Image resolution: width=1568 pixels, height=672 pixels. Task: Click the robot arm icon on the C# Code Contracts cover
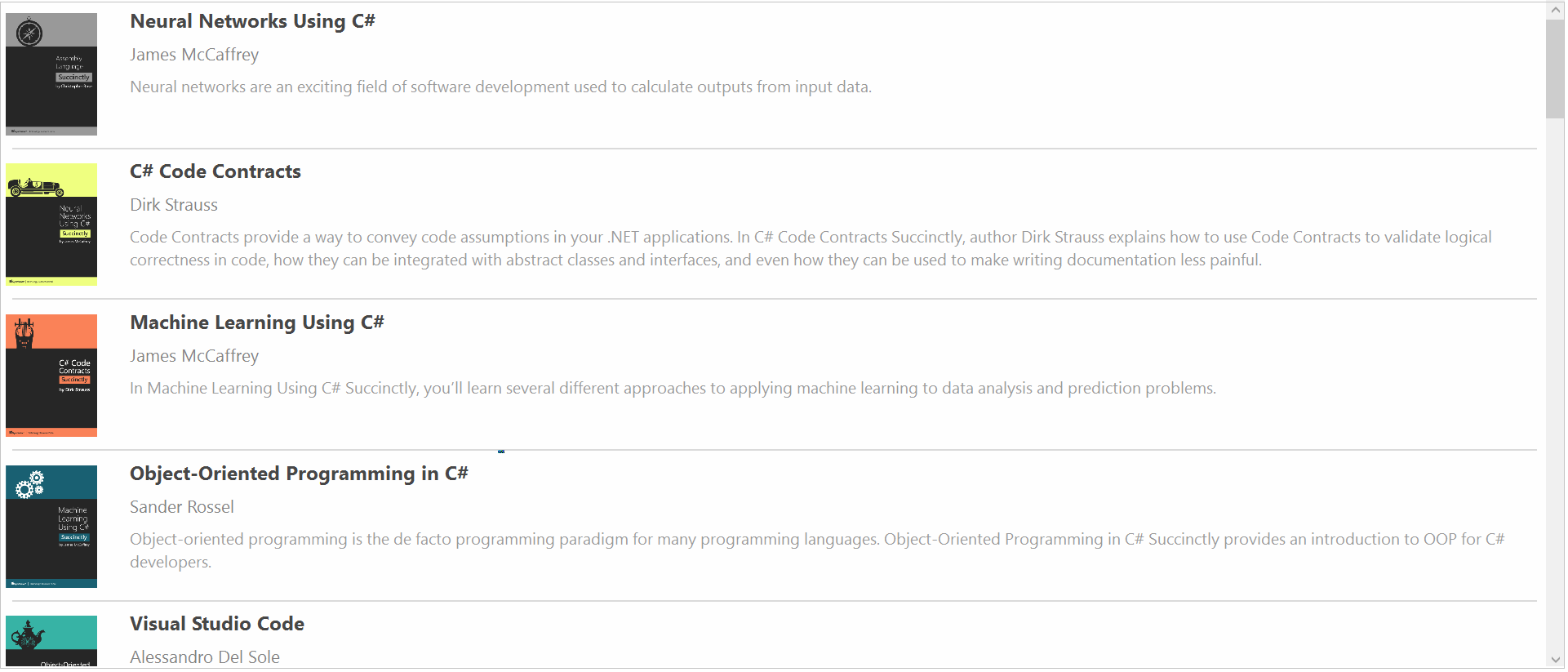[x=24, y=332]
